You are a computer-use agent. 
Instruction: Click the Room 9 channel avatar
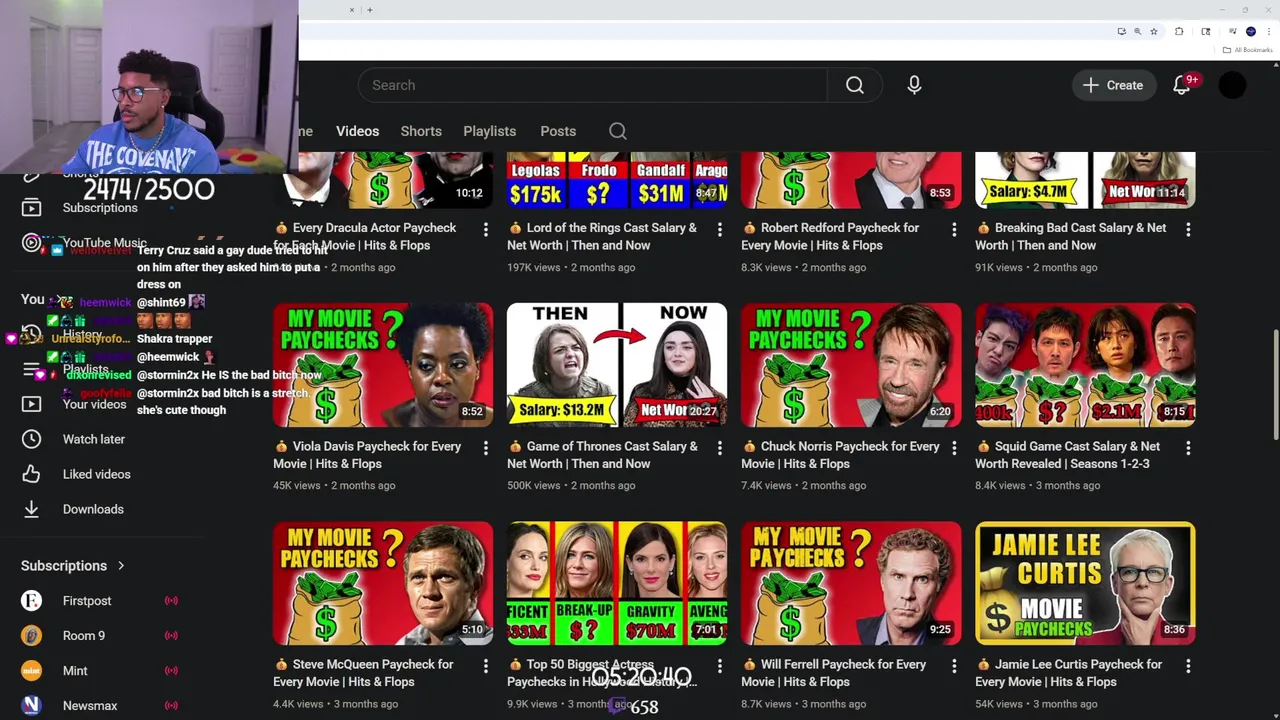pyautogui.click(x=31, y=636)
